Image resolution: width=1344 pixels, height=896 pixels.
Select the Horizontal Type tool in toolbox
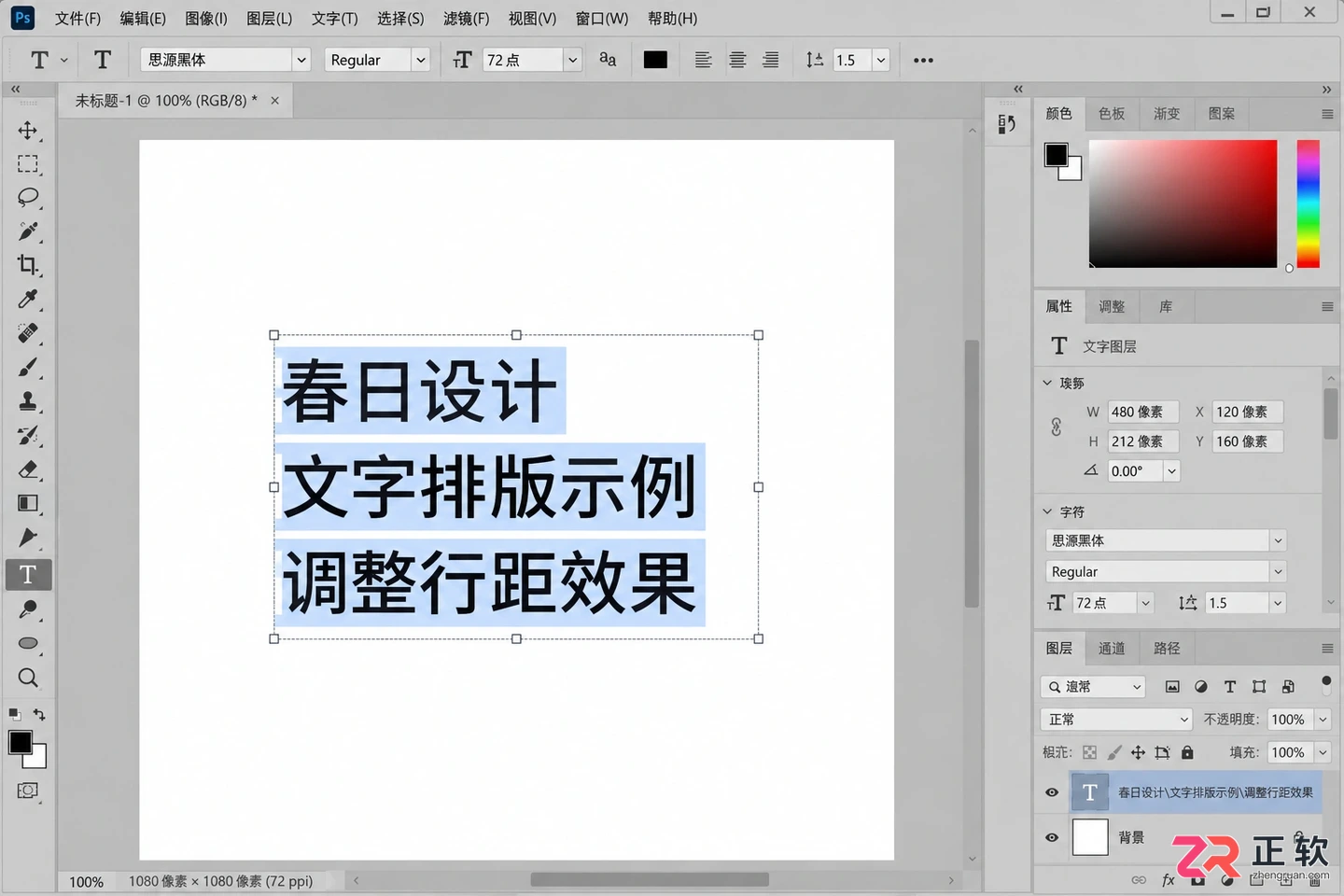[x=28, y=574]
